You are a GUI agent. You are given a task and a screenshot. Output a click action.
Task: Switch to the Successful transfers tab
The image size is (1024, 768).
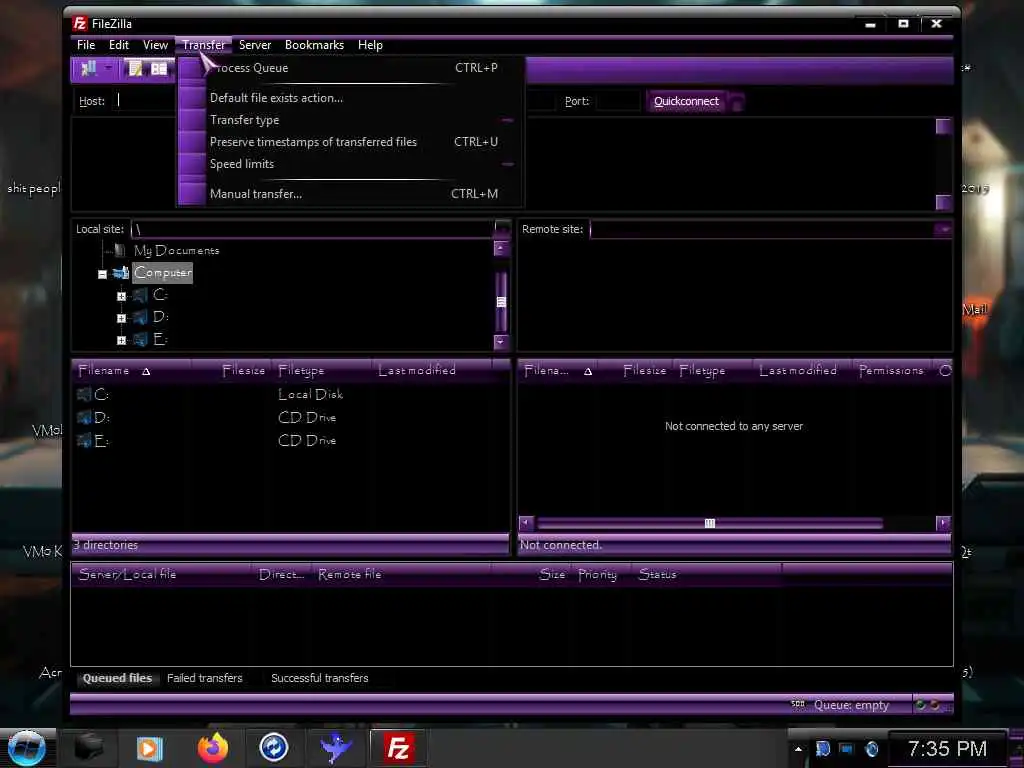tap(319, 679)
